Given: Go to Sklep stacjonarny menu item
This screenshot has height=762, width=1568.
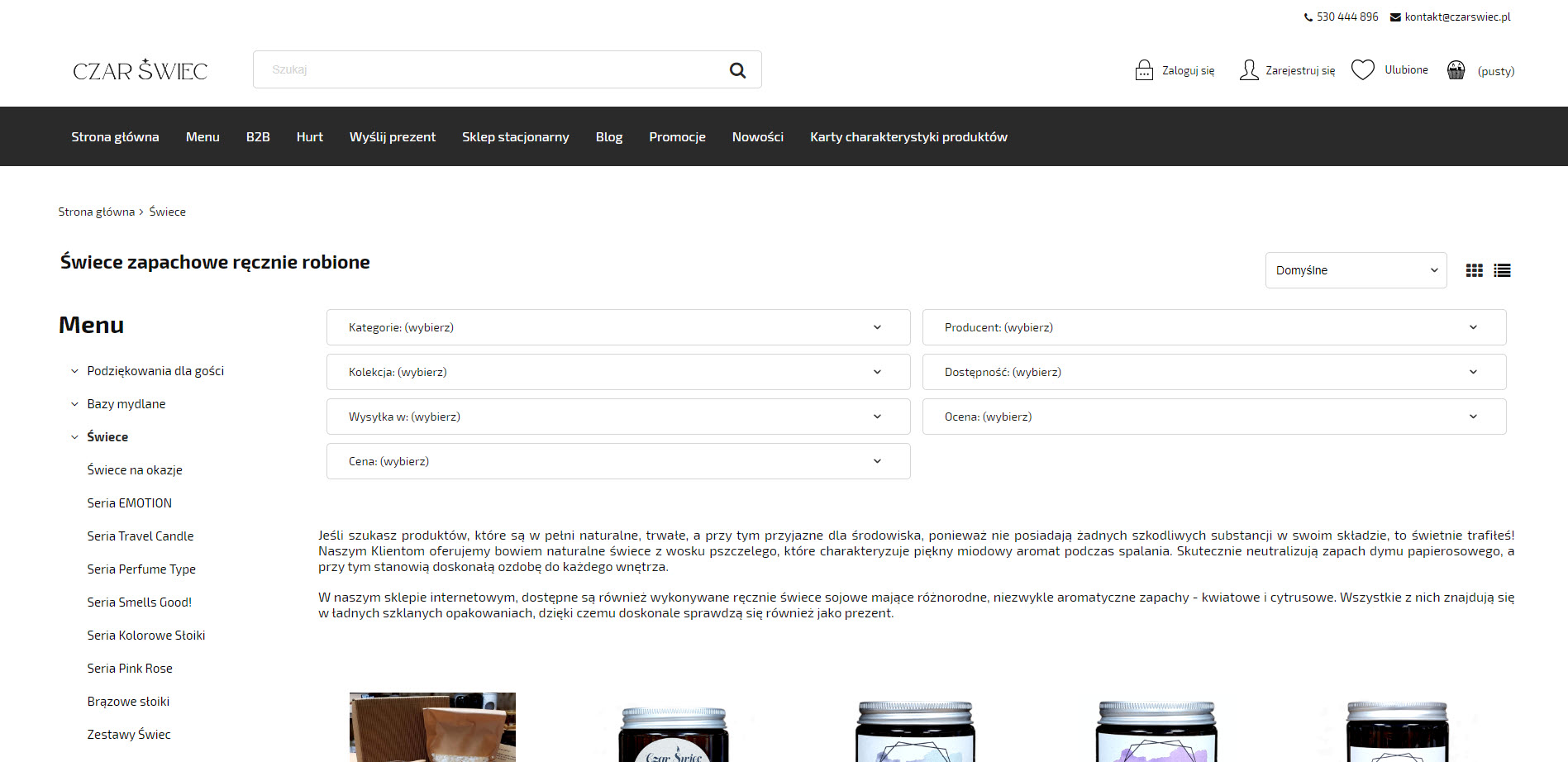Looking at the screenshot, I should pos(515,137).
